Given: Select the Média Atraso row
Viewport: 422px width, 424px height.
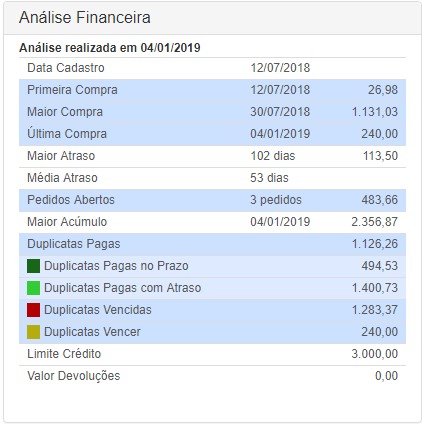Looking at the screenshot, I should click(x=212, y=178).
